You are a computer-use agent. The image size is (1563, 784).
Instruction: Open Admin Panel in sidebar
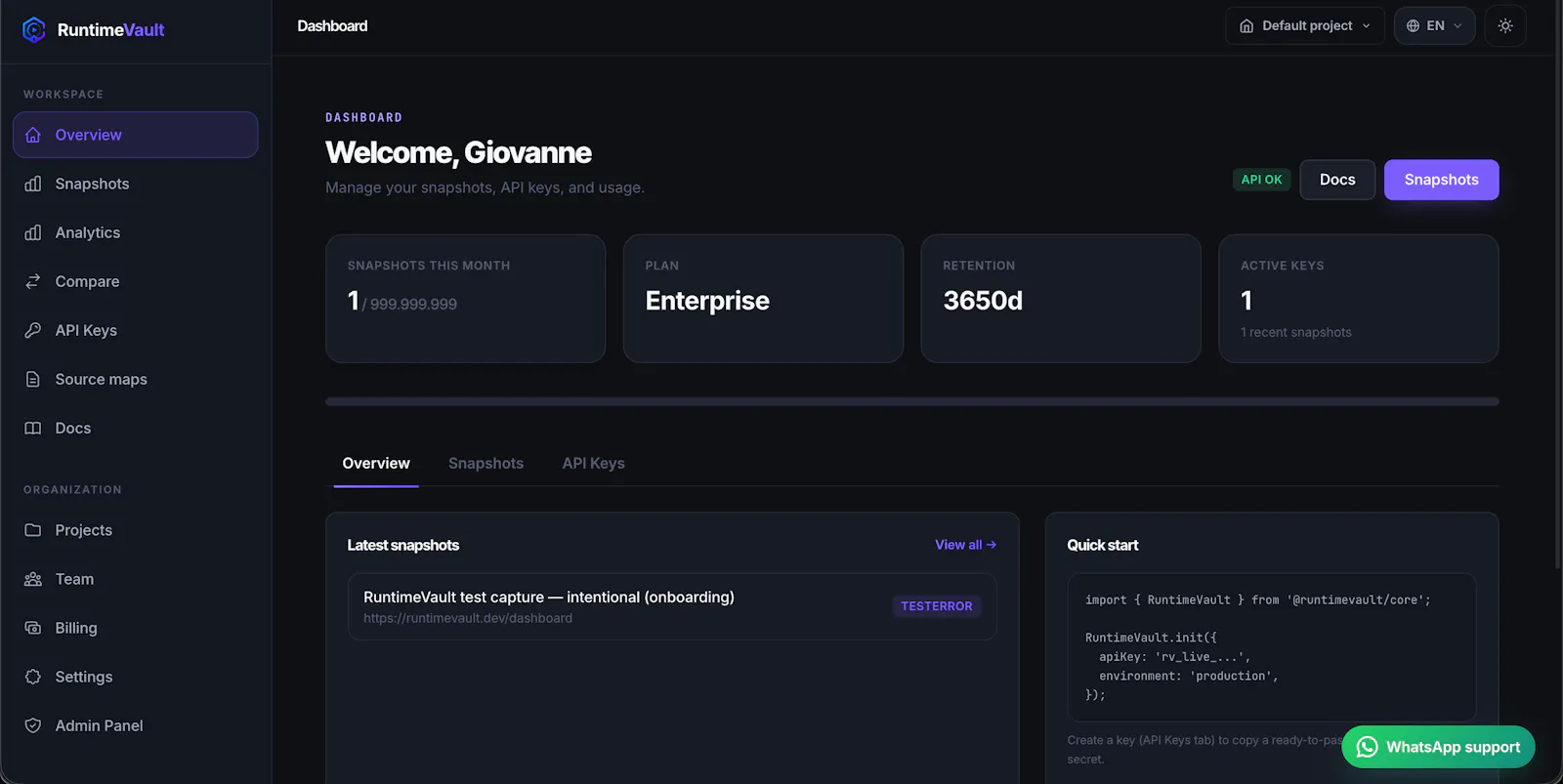[x=136, y=725]
